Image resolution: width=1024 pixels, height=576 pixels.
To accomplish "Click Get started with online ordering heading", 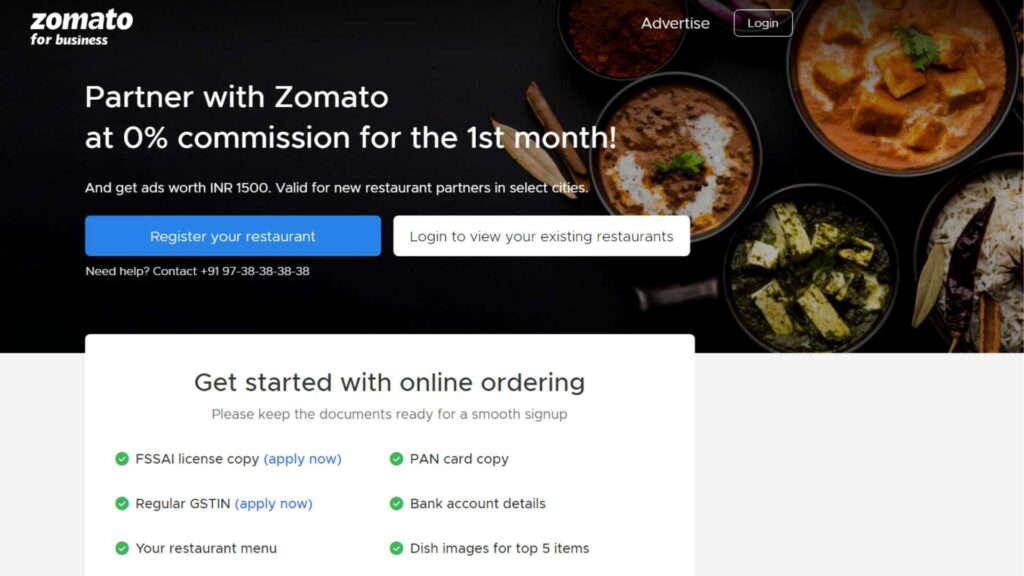I will point(389,383).
